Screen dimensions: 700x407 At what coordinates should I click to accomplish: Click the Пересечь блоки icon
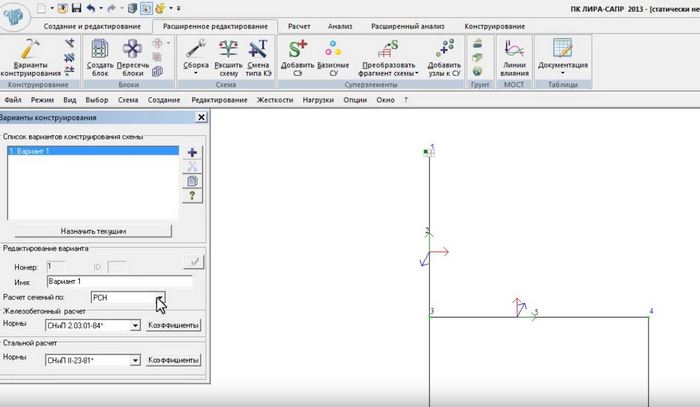click(133, 48)
